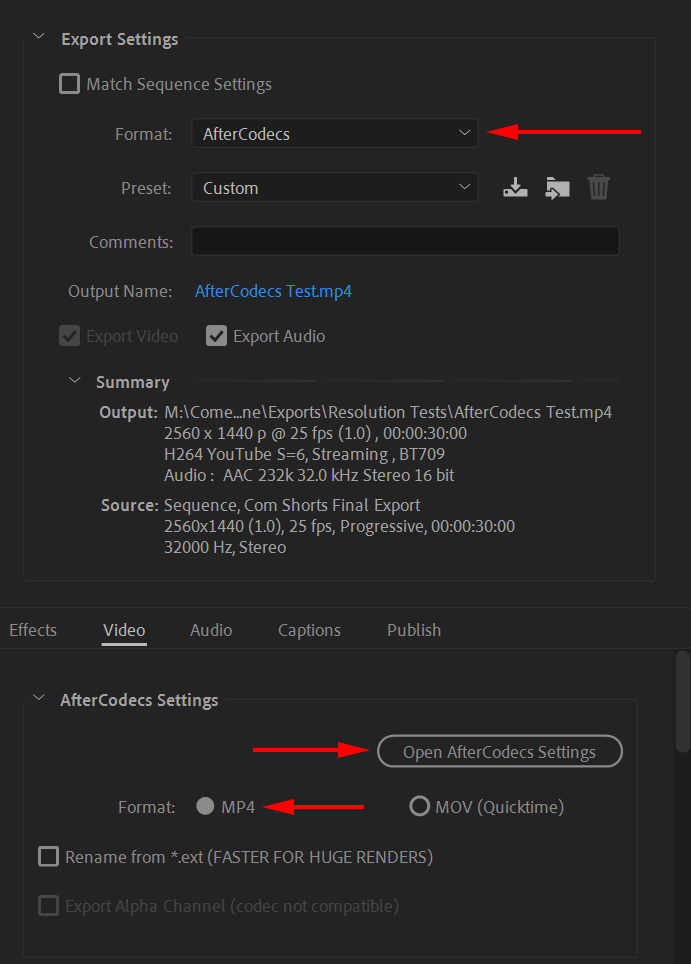Switch to the Effects tab
This screenshot has width=691, height=964.
pos(32,630)
